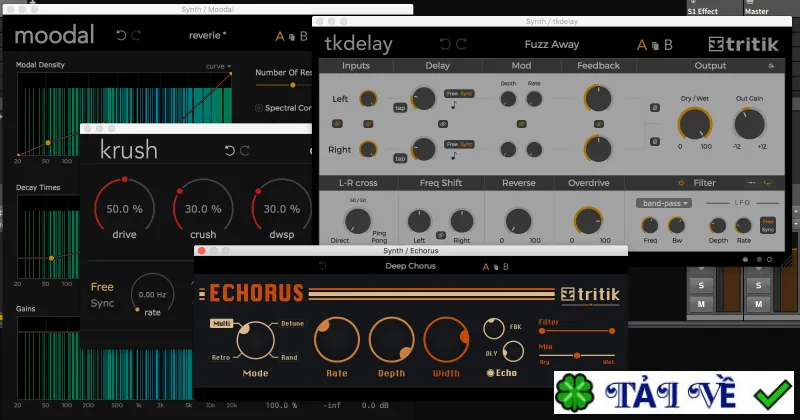This screenshot has width=800, height=420.
Task: Click the Filter power icon in tkdelay
Action: tap(681, 183)
